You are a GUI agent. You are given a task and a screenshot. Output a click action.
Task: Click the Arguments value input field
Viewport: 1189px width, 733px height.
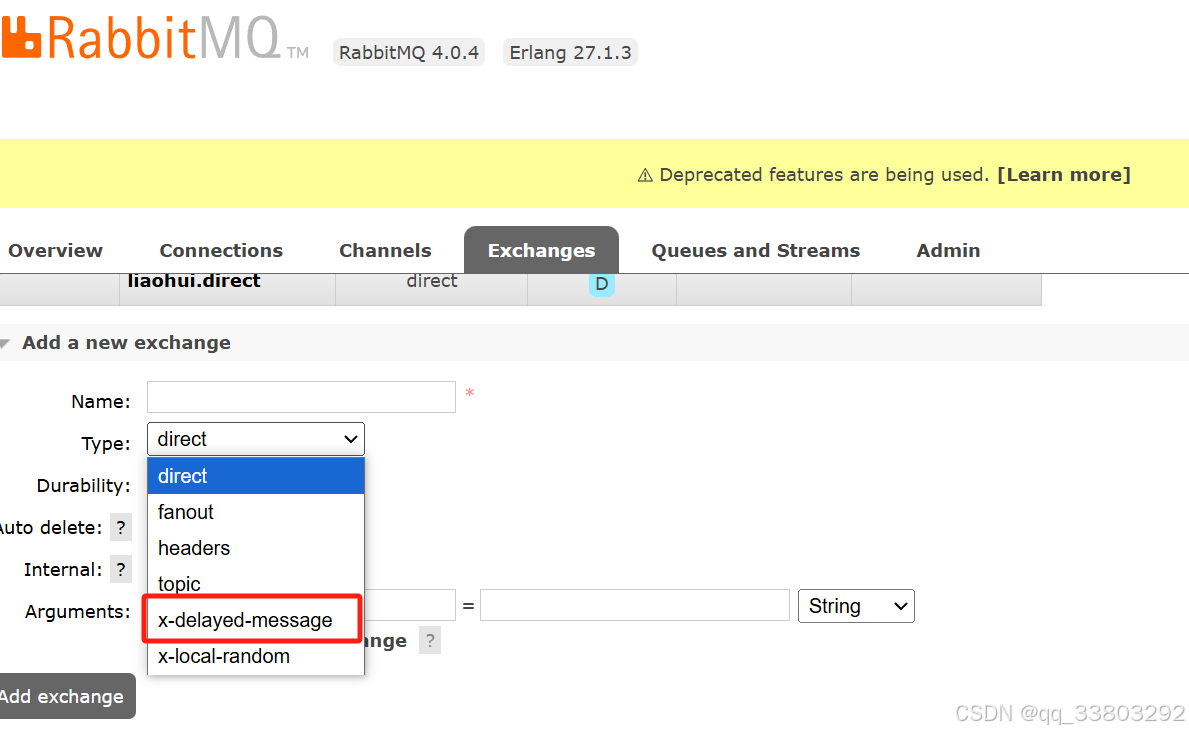(x=635, y=605)
